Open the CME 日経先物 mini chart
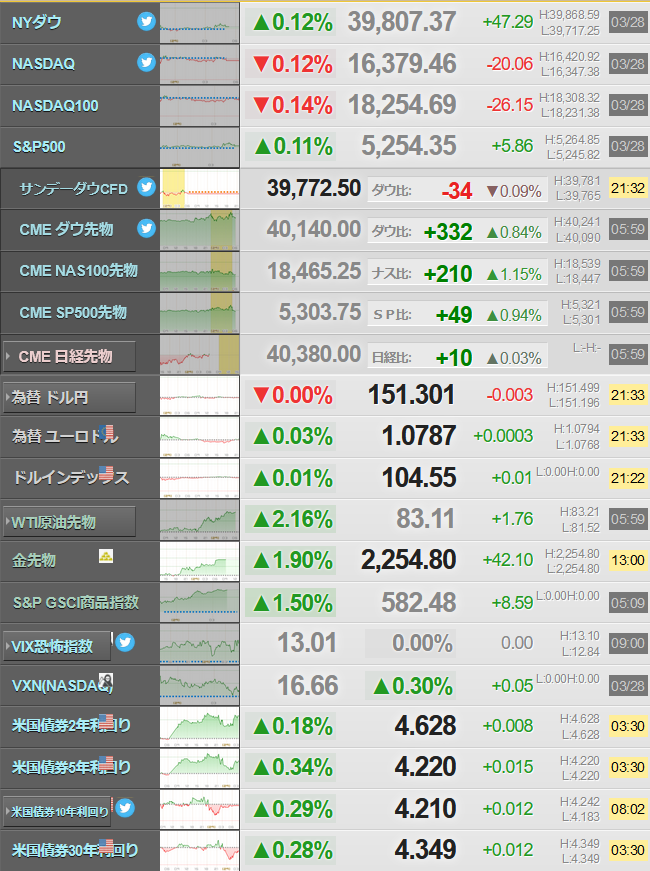Image resolution: width=650 pixels, height=871 pixels. click(x=199, y=354)
